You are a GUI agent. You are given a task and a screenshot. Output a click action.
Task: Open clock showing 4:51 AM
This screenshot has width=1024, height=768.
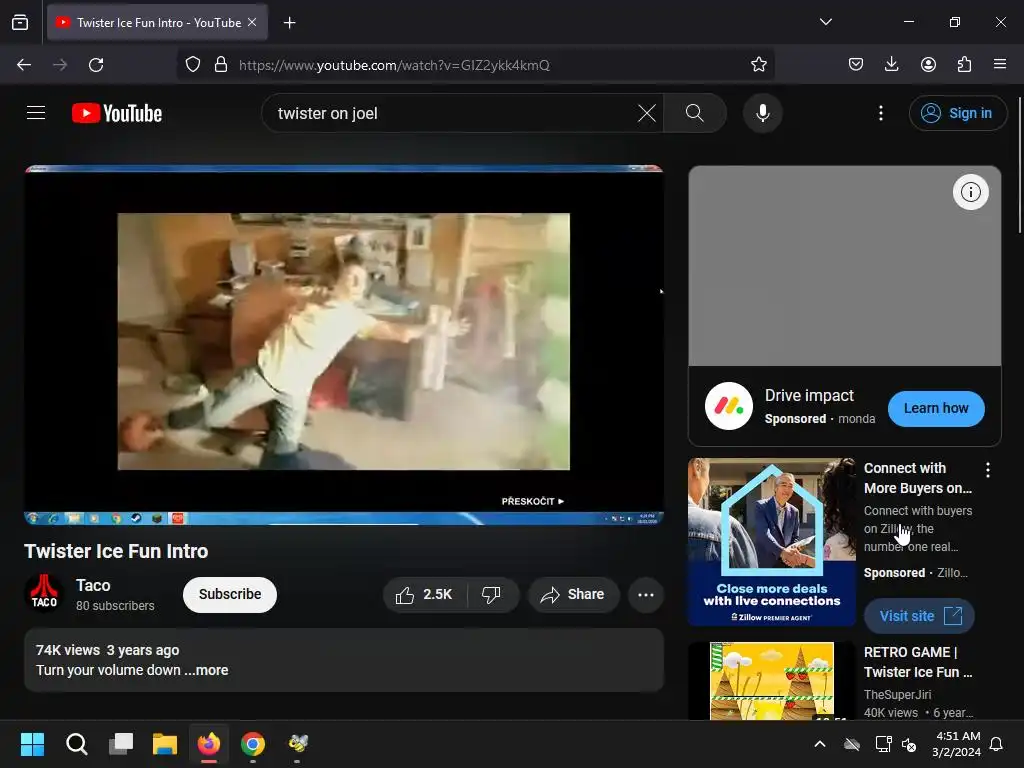point(957,744)
